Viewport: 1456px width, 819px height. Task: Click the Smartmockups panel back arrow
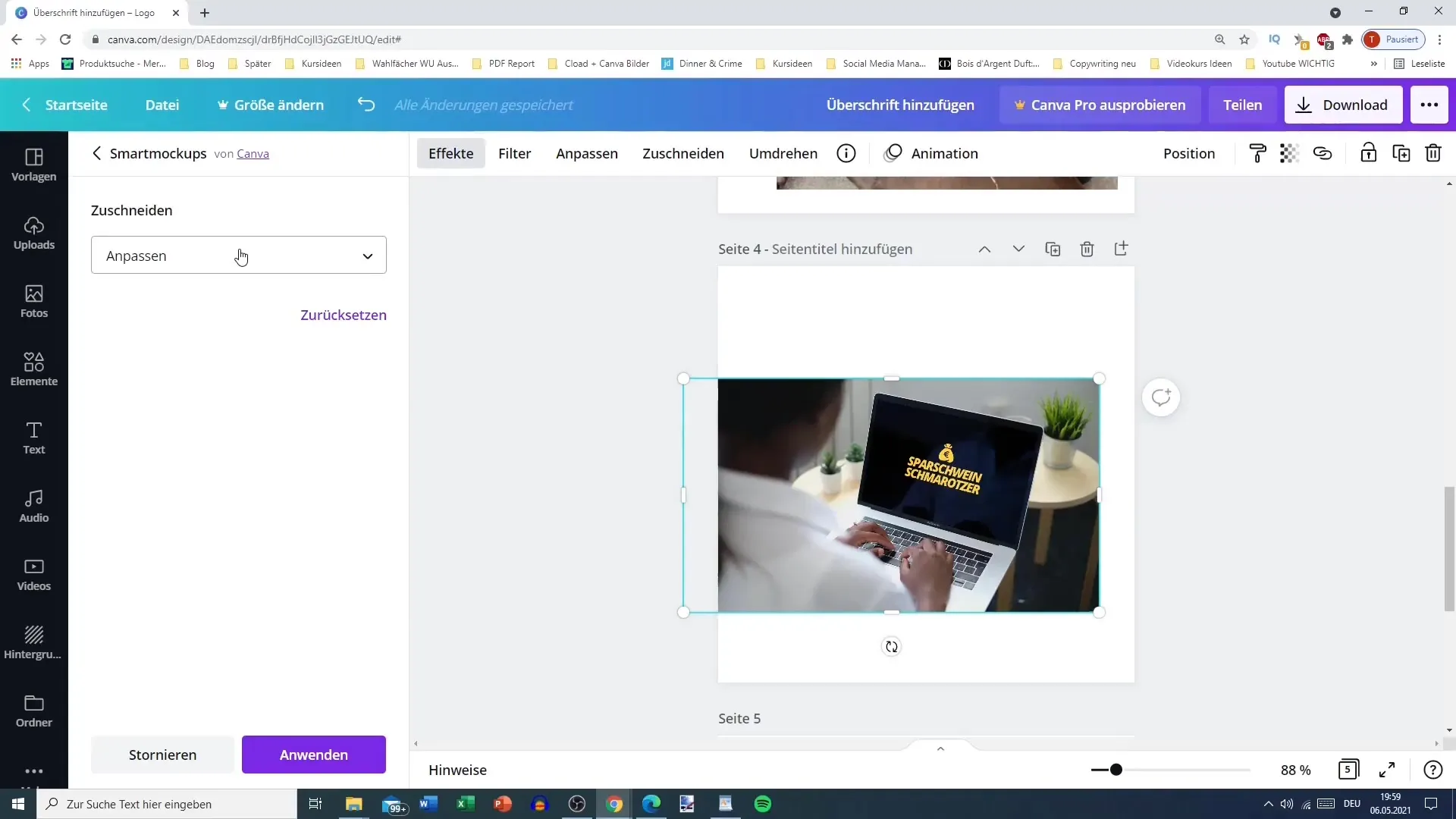coord(97,153)
